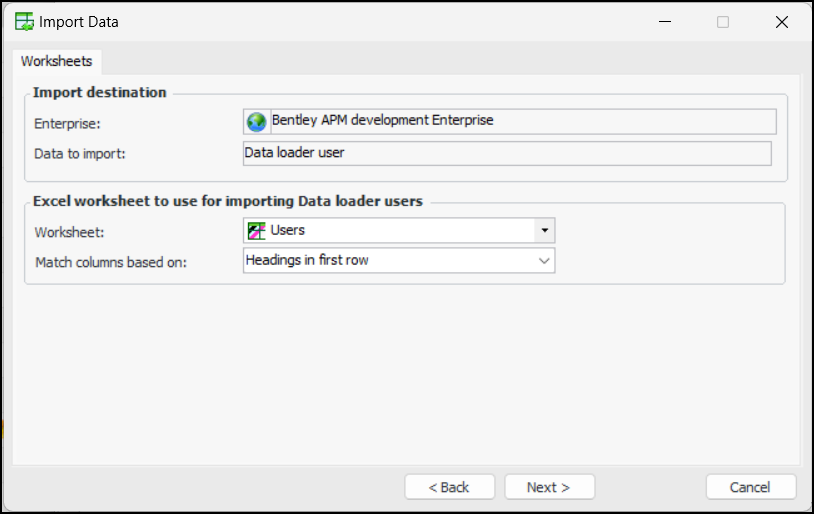Screen dimensions: 814x514
Task: Click the Enterprise field showing Bentley APM
Action: point(510,121)
